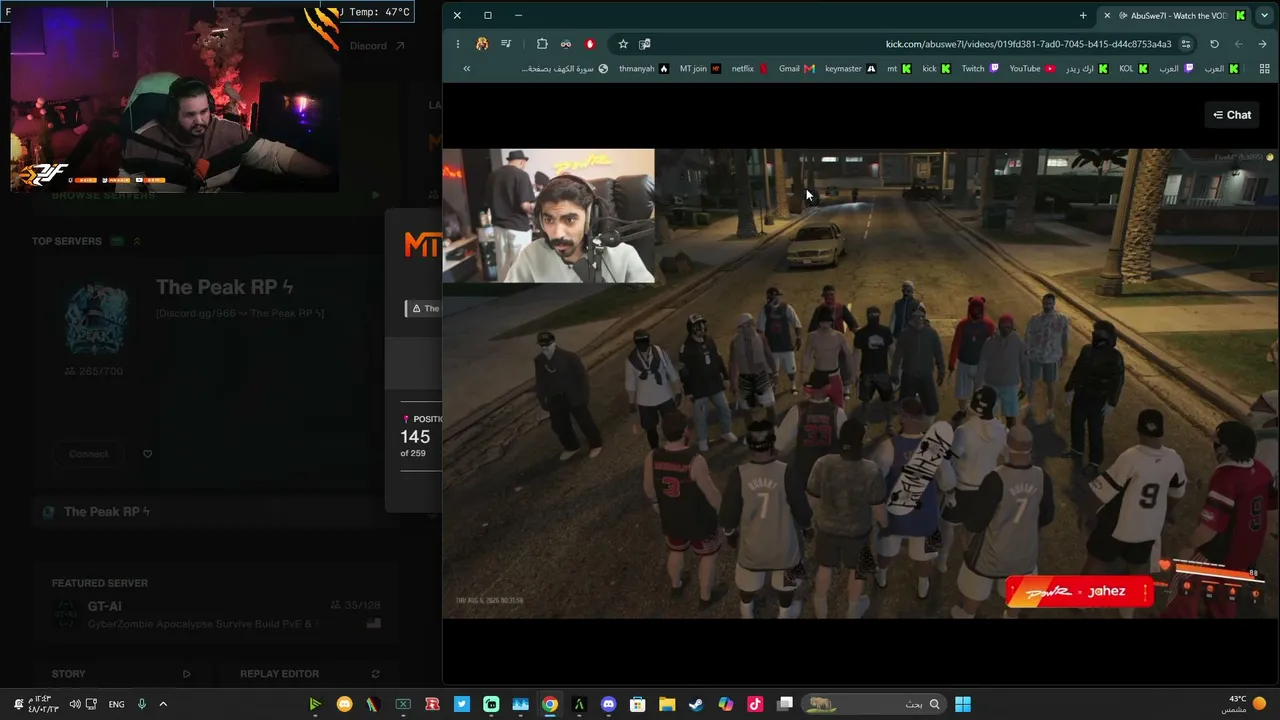Viewport: 1280px width, 720px height.
Task: Open the Extensions puzzle icon
Action: (542, 44)
